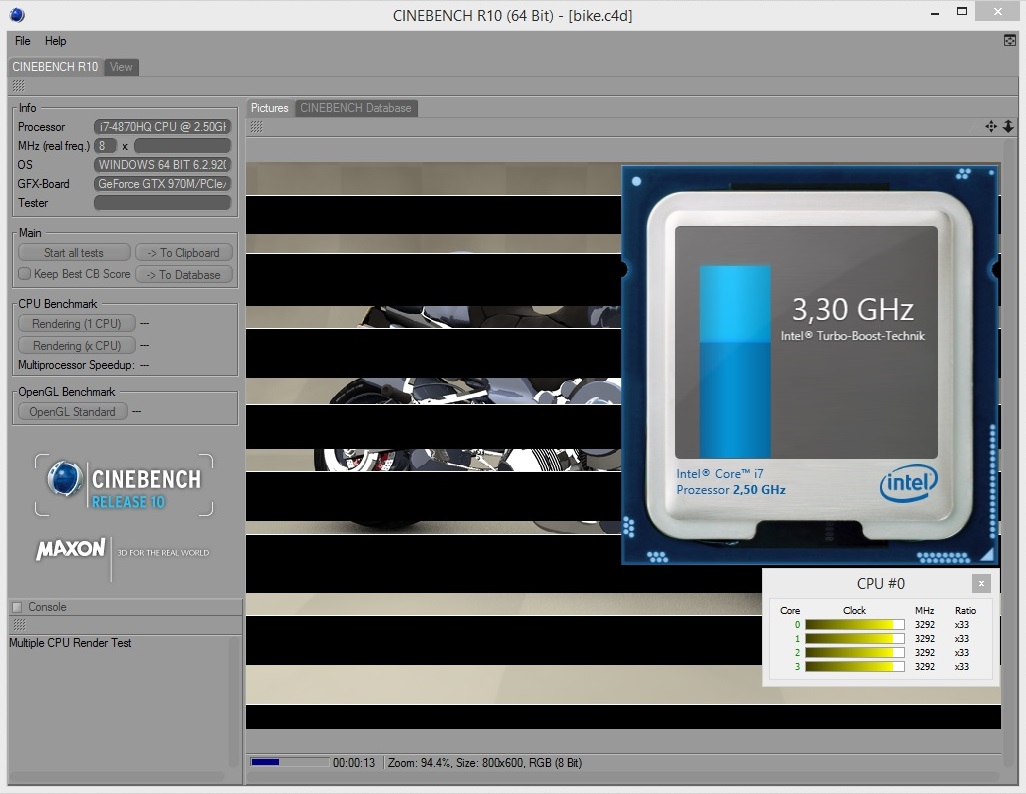
Task: Select the Pictures tab
Action: tap(270, 108)
